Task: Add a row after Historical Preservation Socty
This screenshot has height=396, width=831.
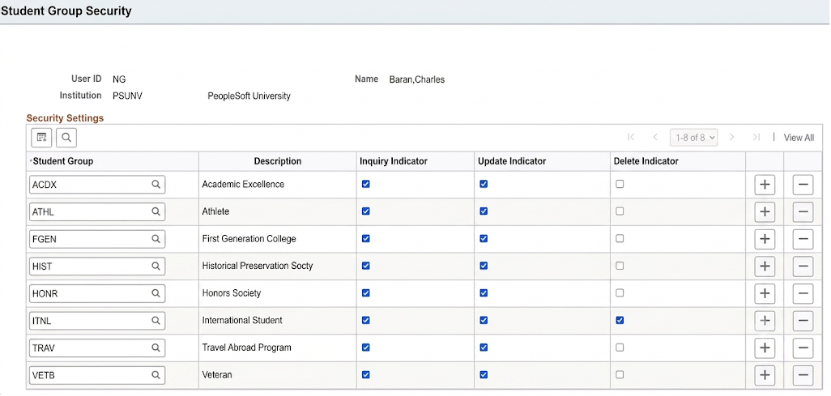Action: click(x=764, y=266)
